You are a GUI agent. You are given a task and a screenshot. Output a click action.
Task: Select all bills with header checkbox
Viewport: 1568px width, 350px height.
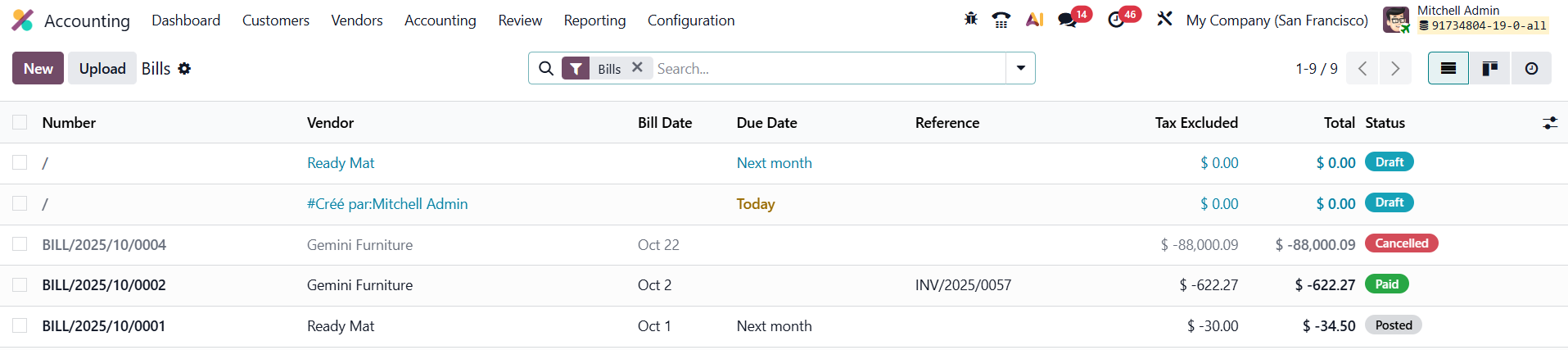[x=20, y=122]
